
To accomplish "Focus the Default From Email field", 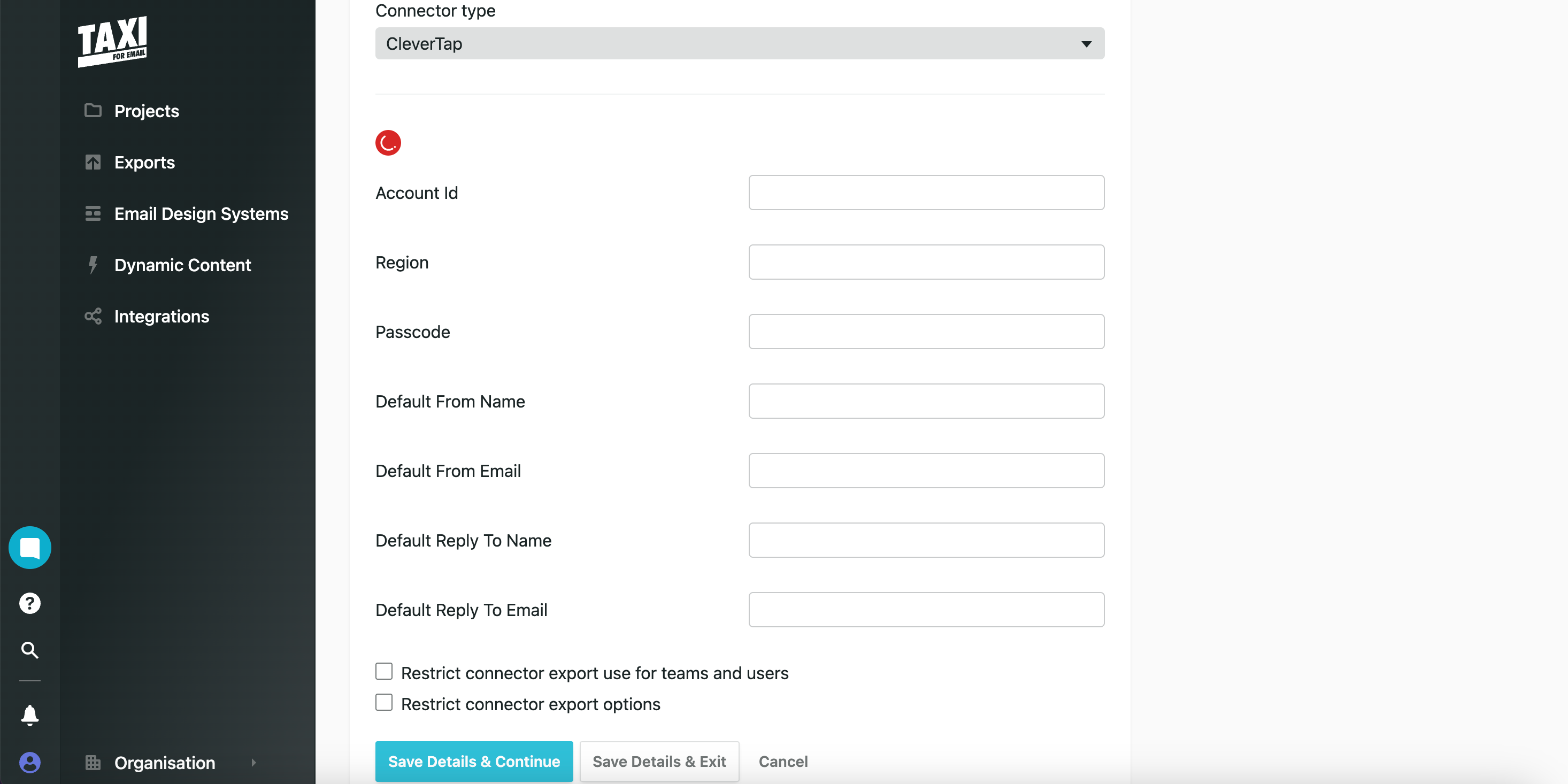I will [x=926, y=471].
